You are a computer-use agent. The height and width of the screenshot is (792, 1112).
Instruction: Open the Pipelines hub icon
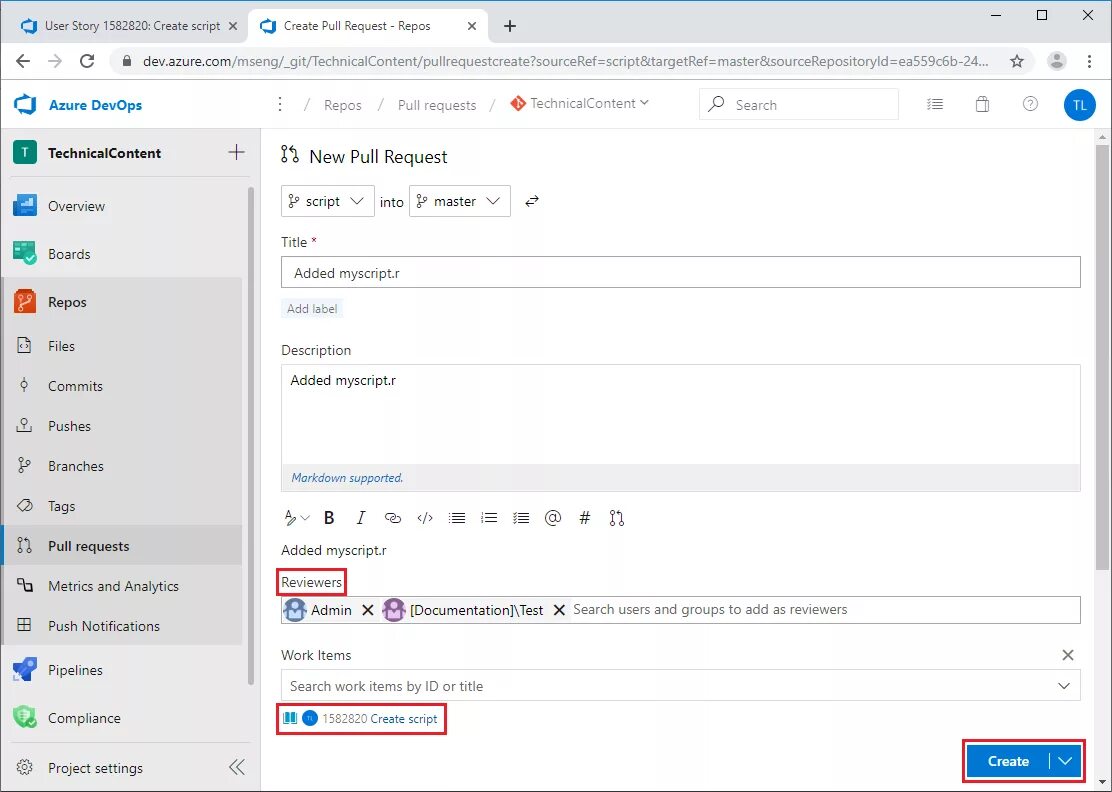pos(25,669)
